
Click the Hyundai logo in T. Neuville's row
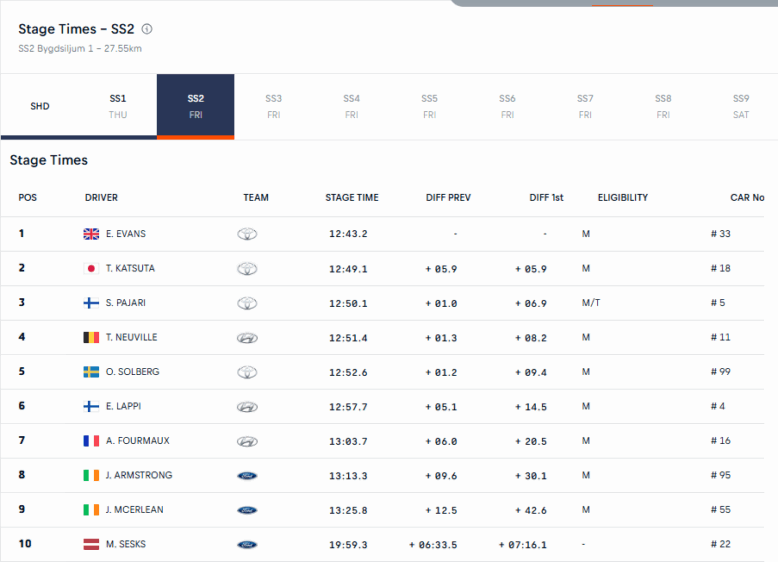[247, 338]
